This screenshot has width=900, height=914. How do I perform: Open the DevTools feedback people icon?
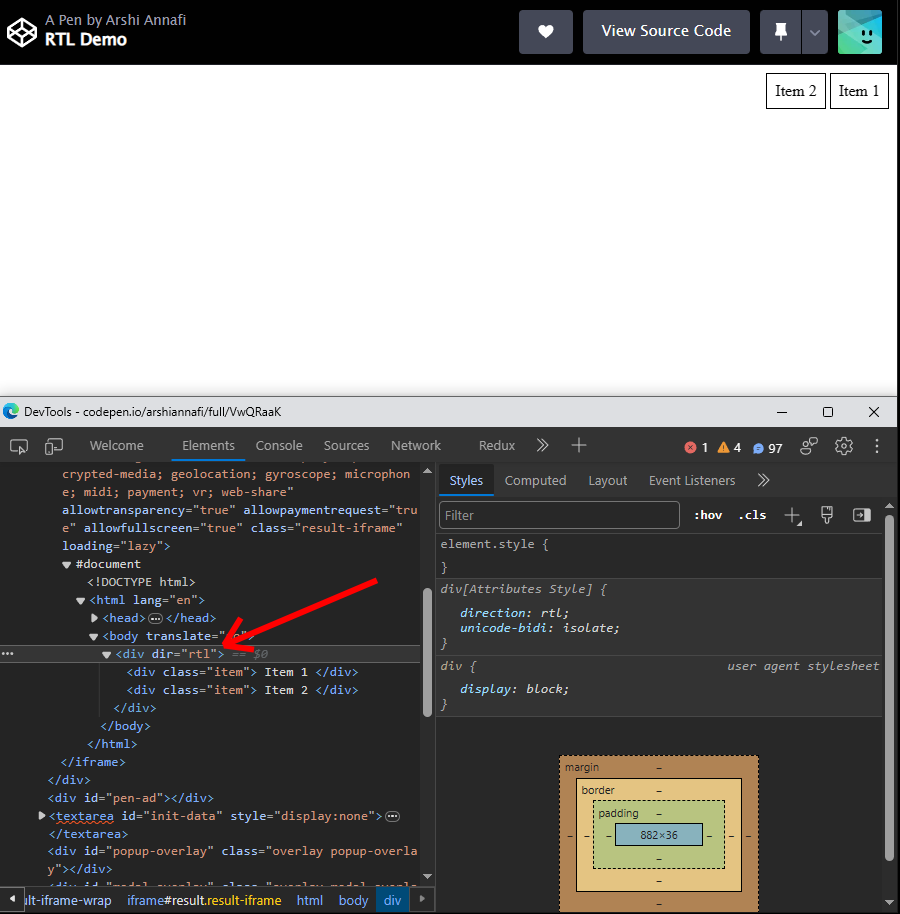809,447
